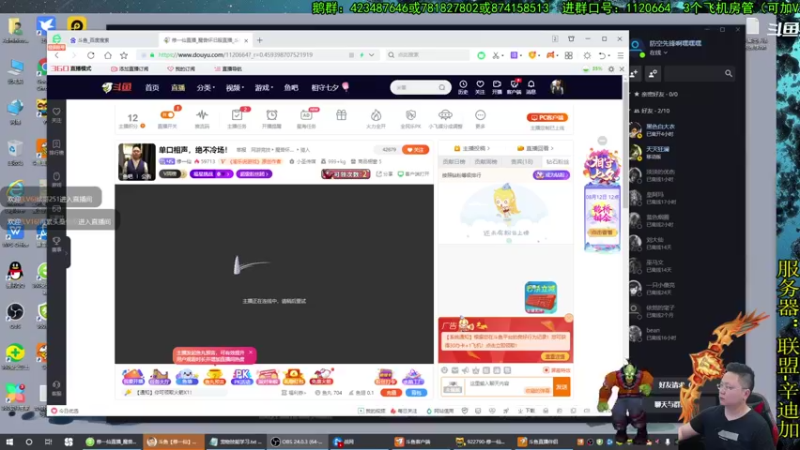Click the orange send button in chat
The height and width of the screenshot is (450, 800).
562,387
